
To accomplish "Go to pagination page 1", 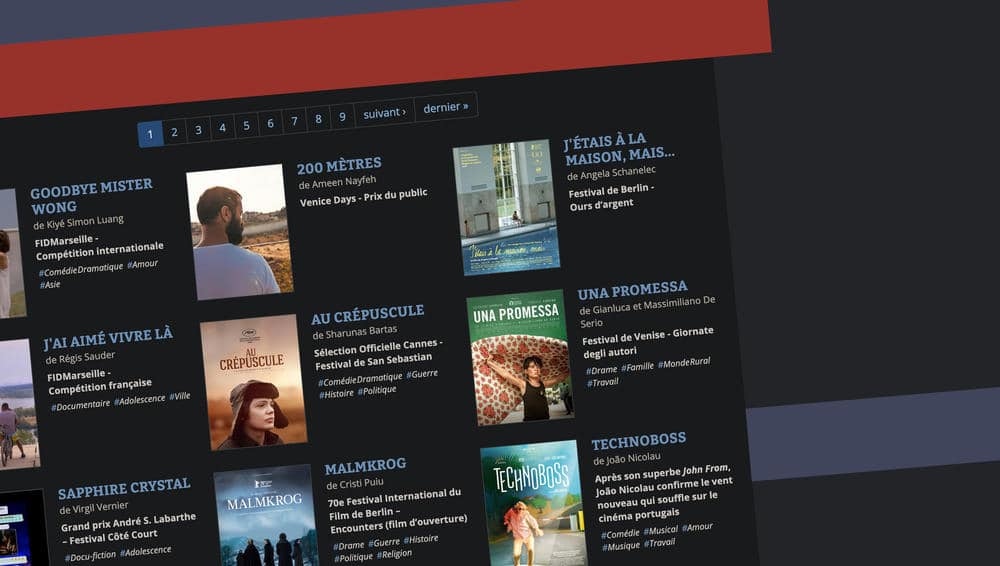I will click(x=150, y=134).
